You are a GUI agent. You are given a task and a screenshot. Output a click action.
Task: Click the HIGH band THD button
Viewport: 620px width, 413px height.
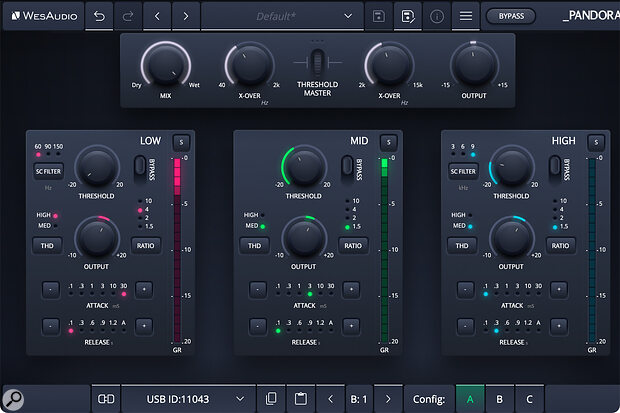(462, 246)
